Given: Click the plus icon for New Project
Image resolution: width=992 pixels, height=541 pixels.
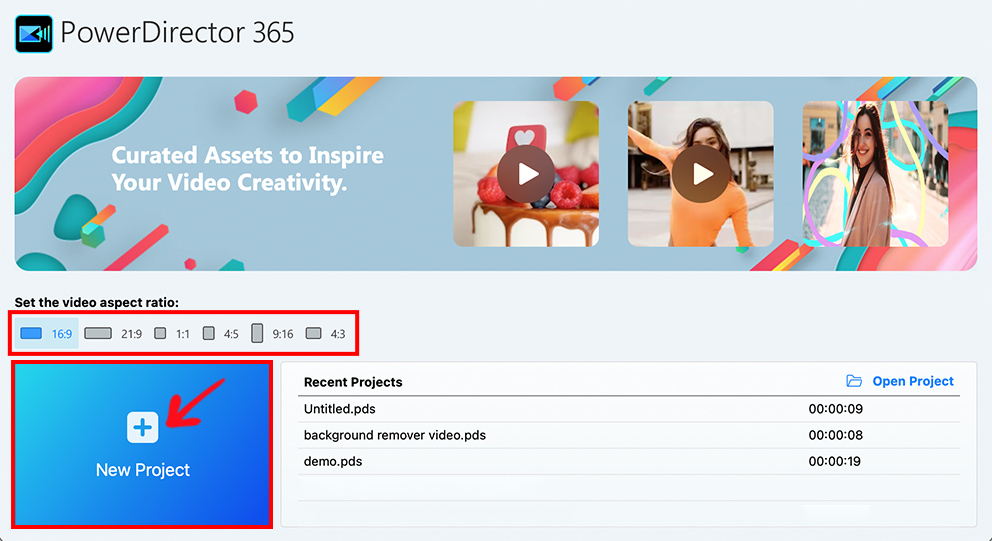Looking at the screenshot, I should click(x=142, y=428).
